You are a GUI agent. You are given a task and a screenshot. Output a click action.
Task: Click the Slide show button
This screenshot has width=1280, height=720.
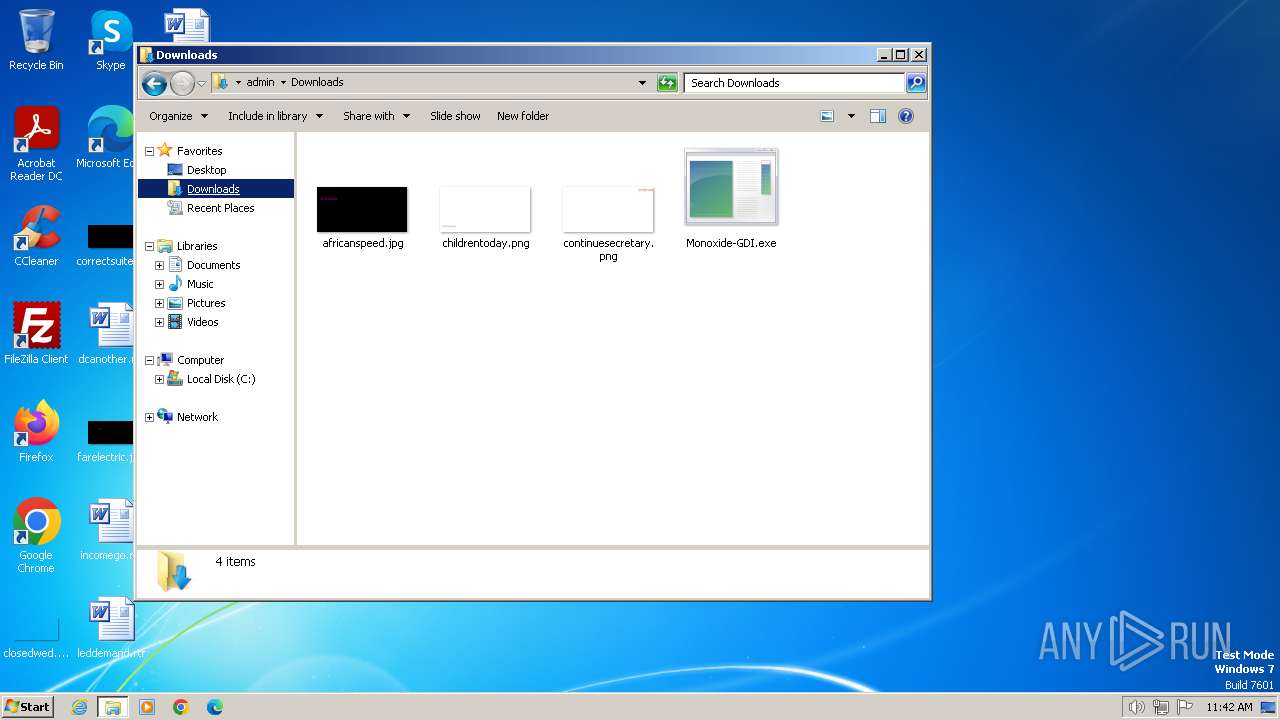[455, 116]
